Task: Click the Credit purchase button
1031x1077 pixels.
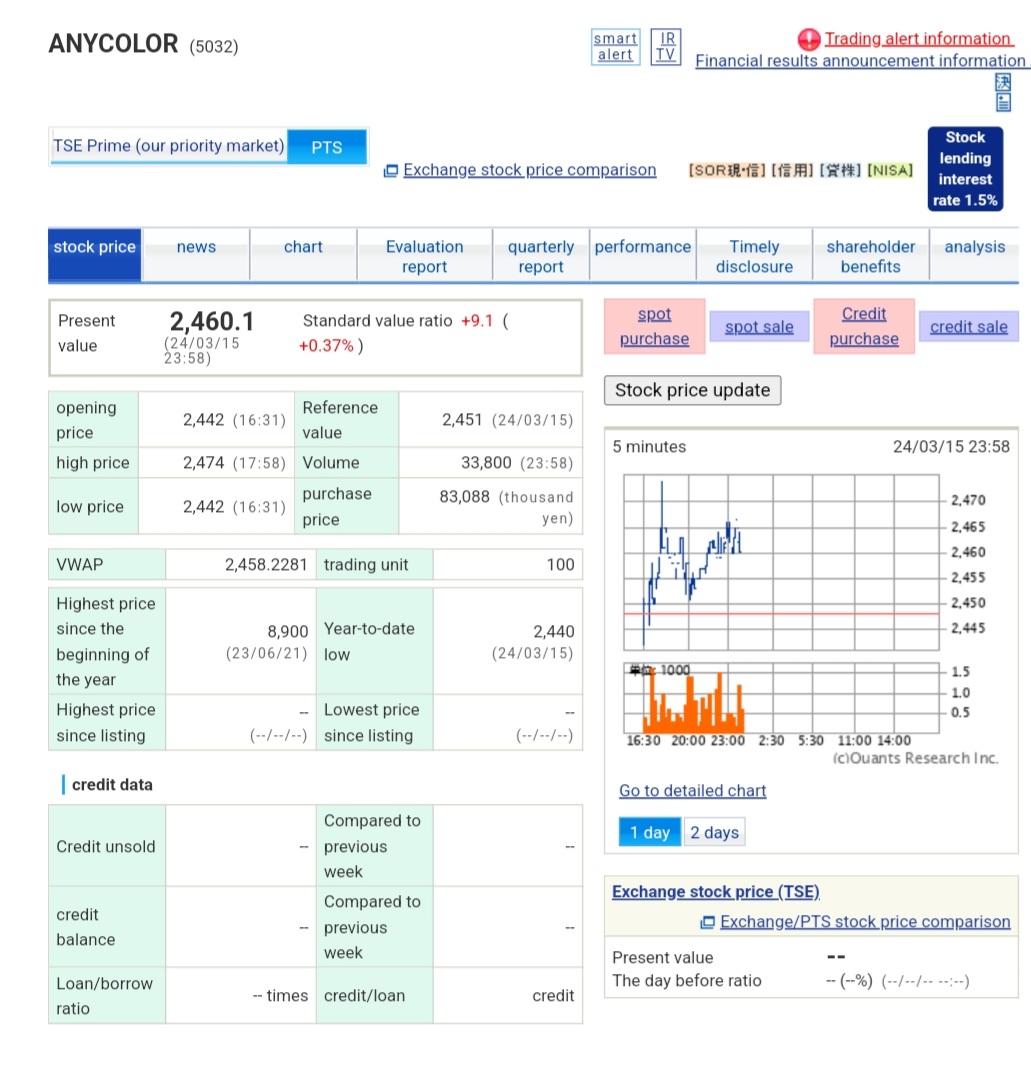Action: coord(864,326)
